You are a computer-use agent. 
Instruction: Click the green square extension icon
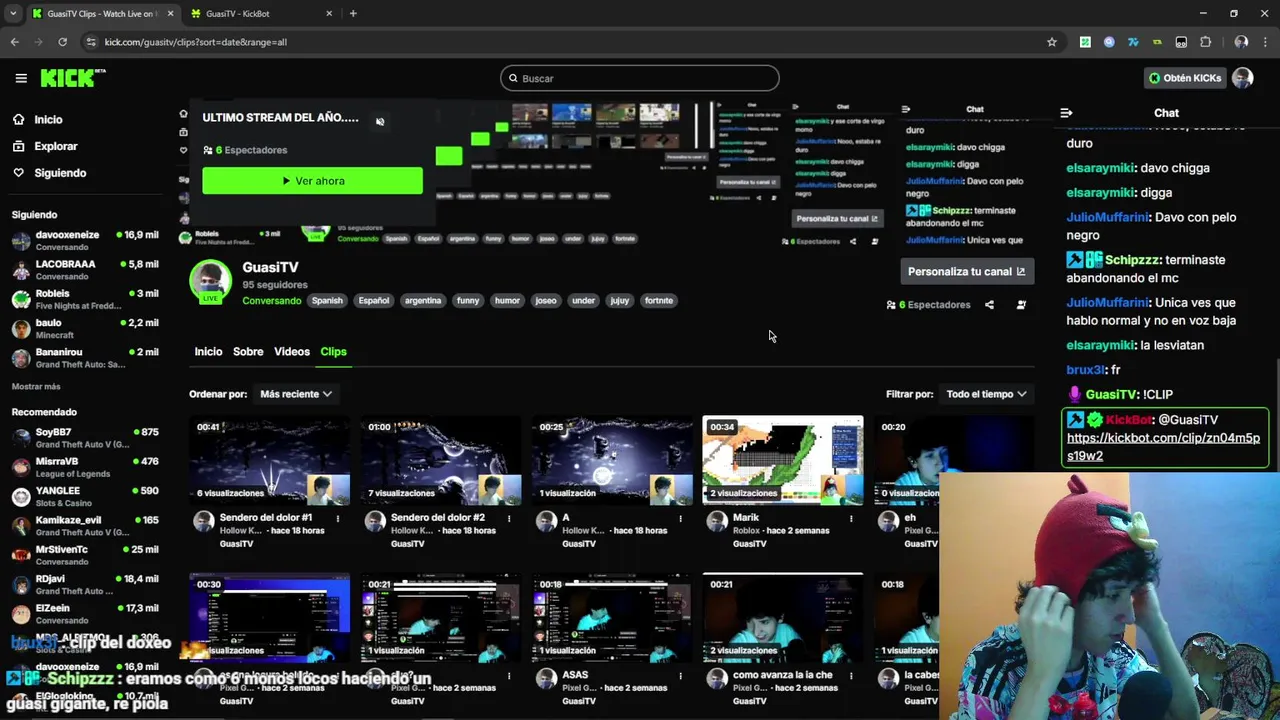click(1085, 42)
